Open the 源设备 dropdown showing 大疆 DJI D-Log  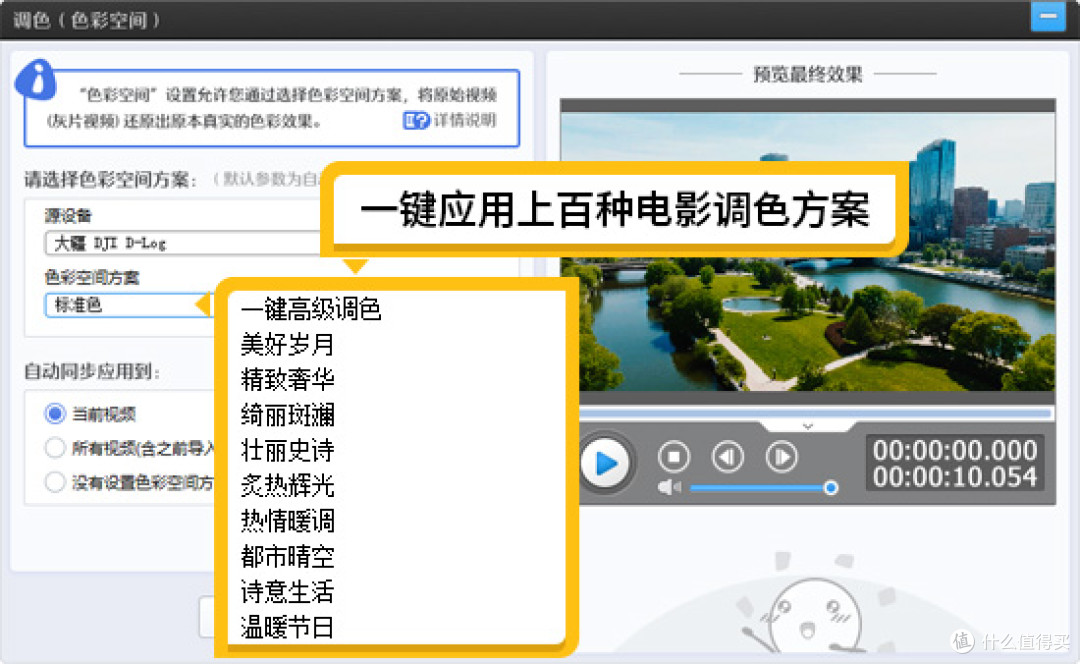(x=183, y=243)
